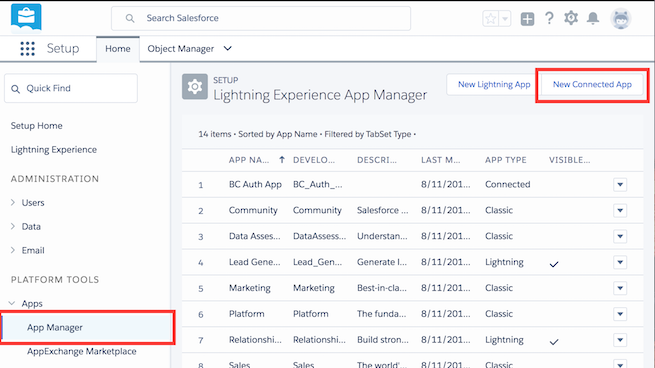Click the New Lightning App button
The width and height of the screenshot is (655, 368).
pos(494,84)
